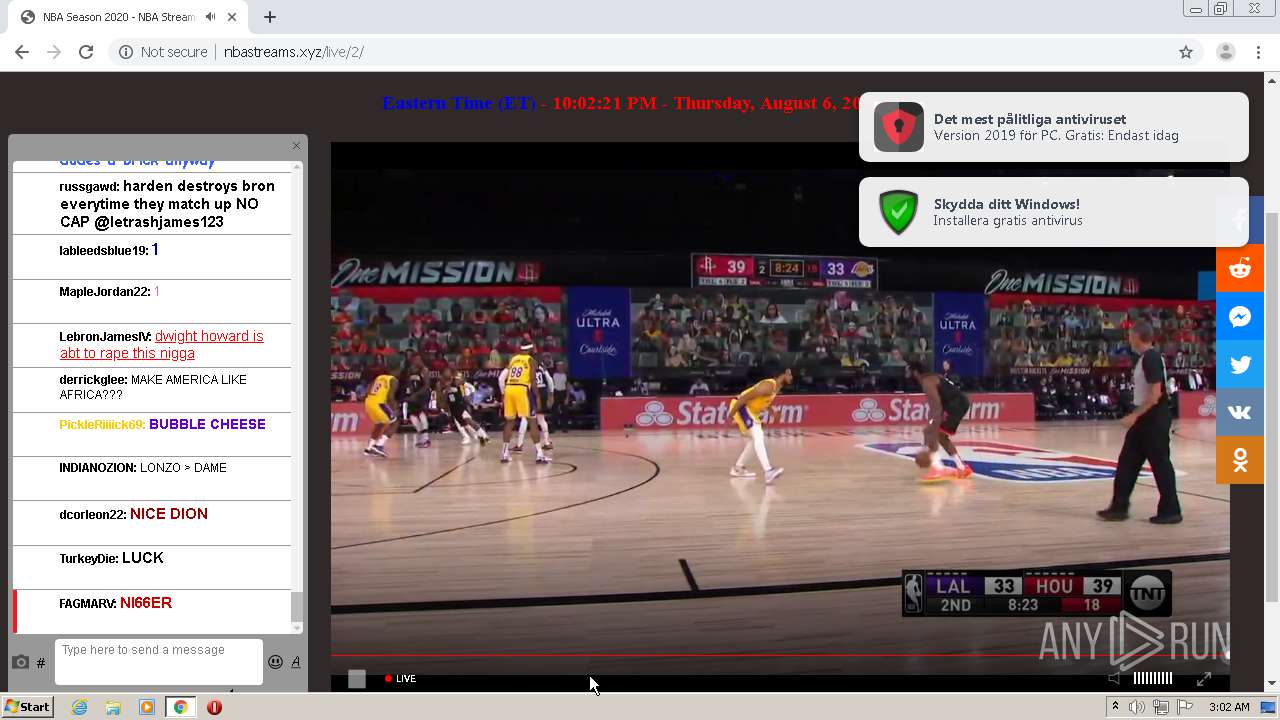The width and height of the screenshot is (1280, 720).
Task: Show hidden system tray icons
Action: [x=1116, y=707]
